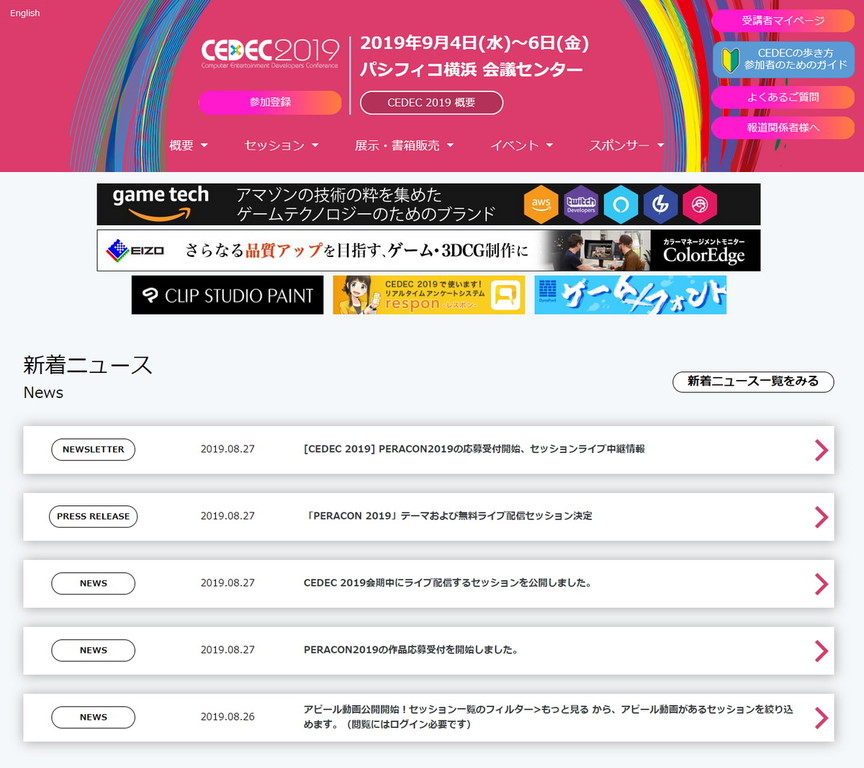Open arrow of PRESS RELEASE news row

pos(821,517)
